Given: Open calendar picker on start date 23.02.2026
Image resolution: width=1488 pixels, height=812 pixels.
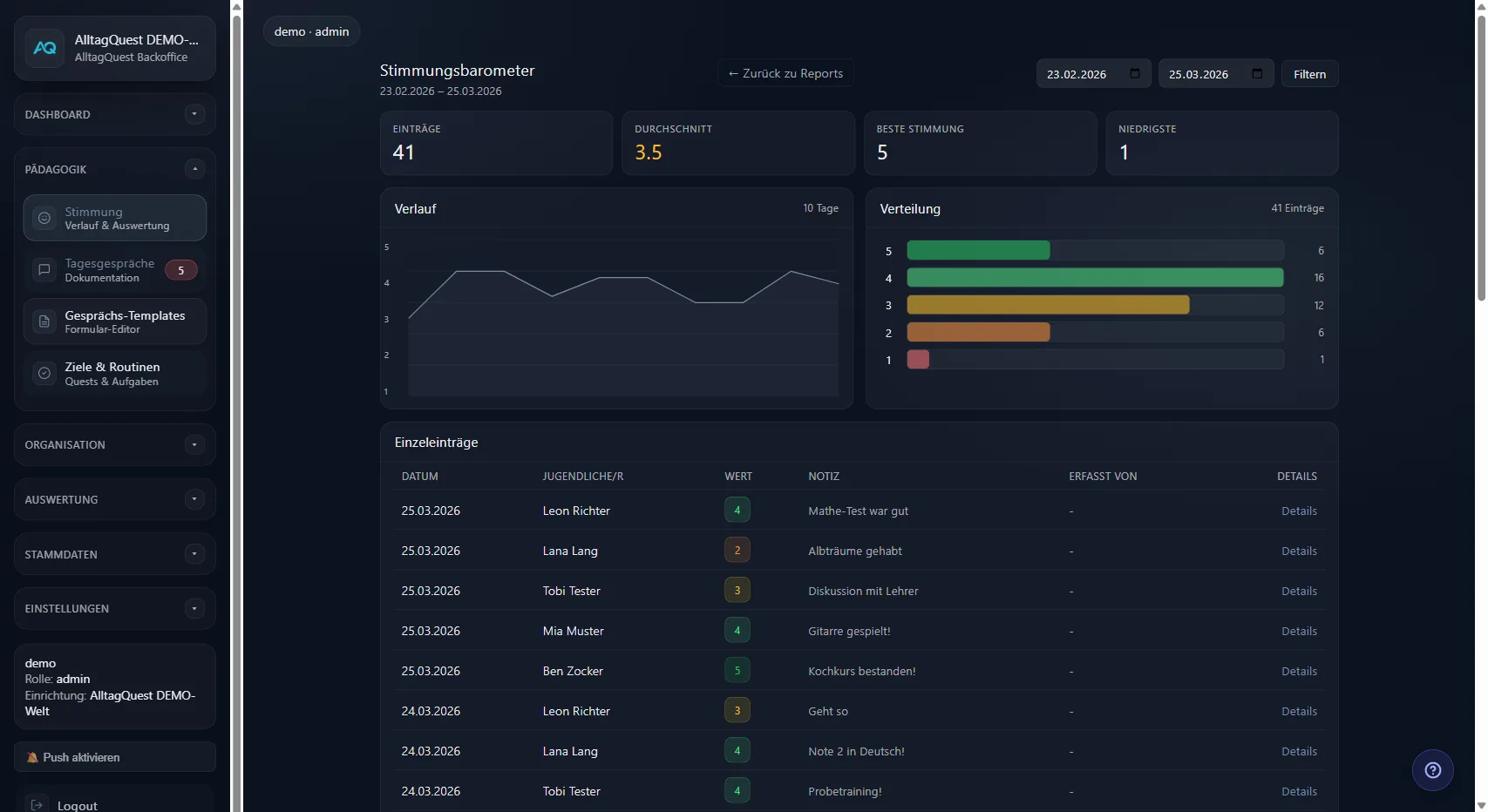Looking at the screenshot, I should 1134,74.
